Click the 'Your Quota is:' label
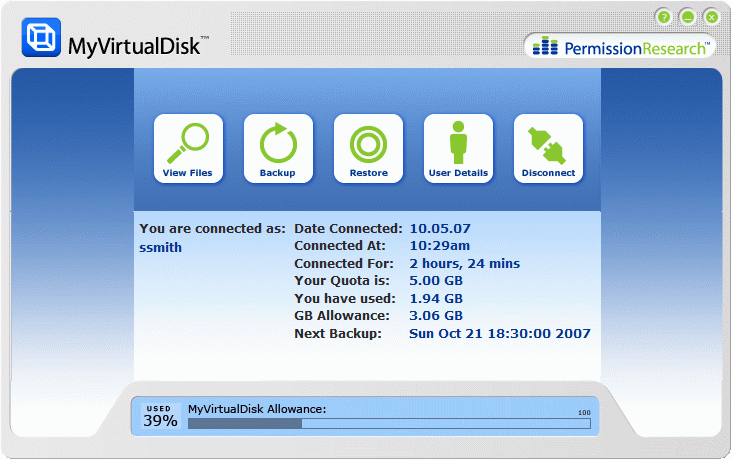This screenshot has width=732, height=460. [342, 281]
